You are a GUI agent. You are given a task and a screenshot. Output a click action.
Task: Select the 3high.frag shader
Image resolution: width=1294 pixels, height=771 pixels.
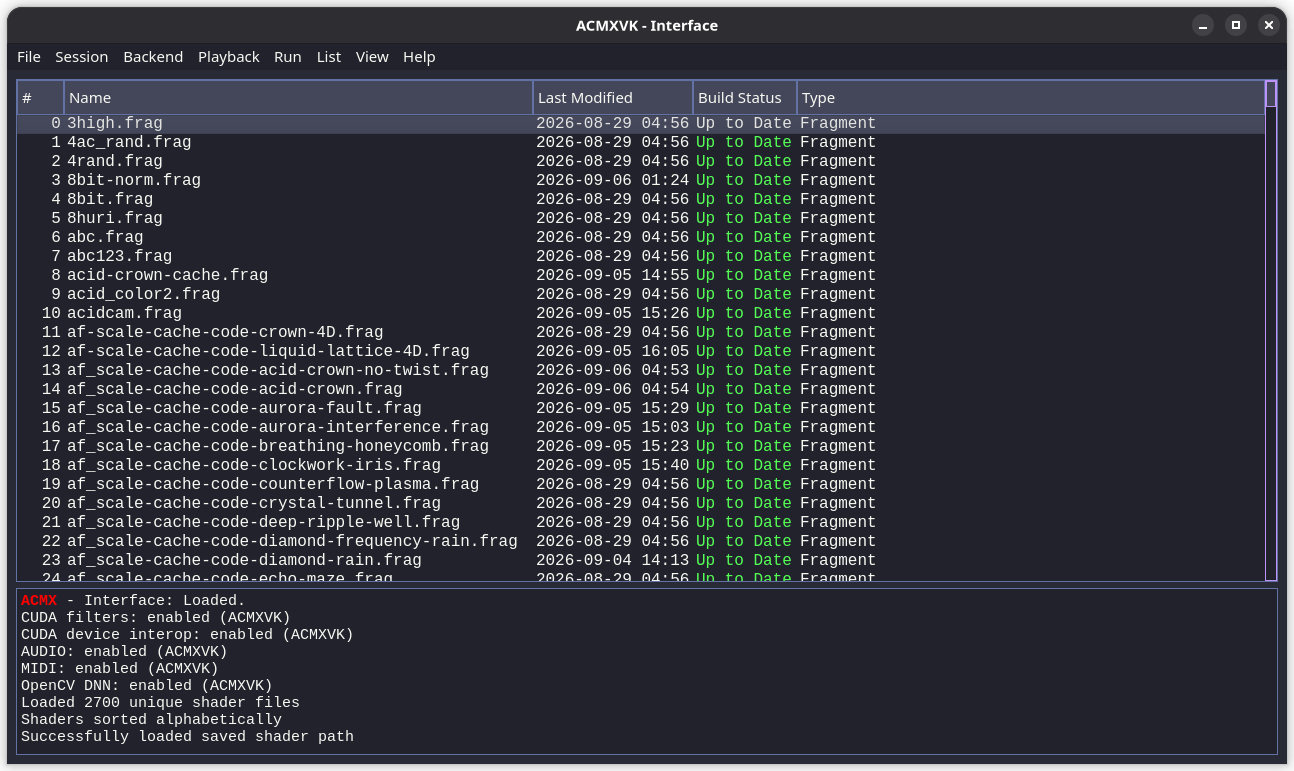point(641,124)
